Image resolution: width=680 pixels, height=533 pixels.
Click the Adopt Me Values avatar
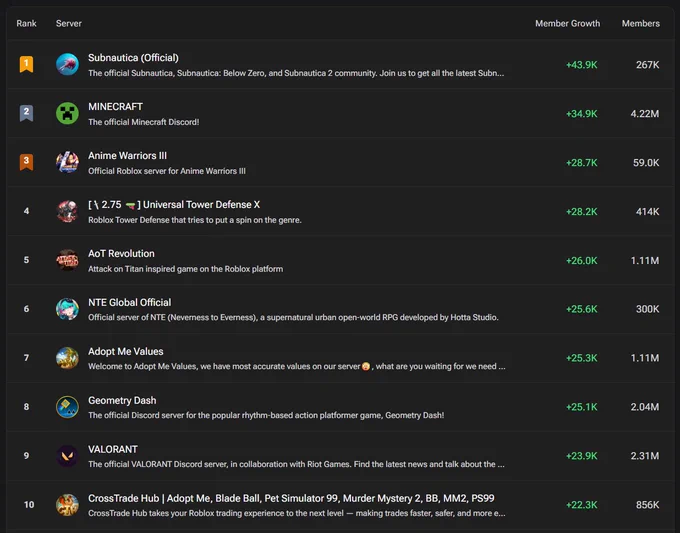(67, 358)
